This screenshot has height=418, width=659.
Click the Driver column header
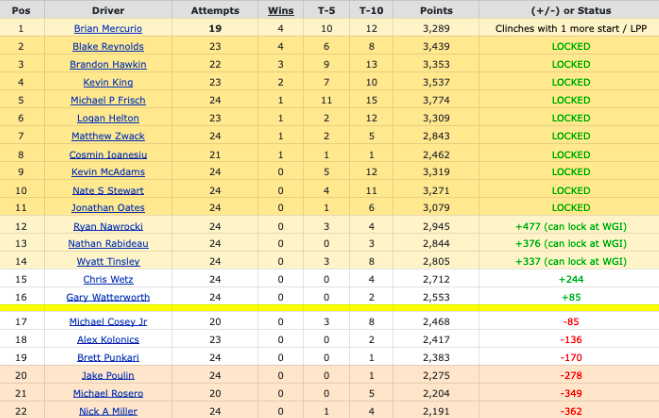tap(108, 11)
